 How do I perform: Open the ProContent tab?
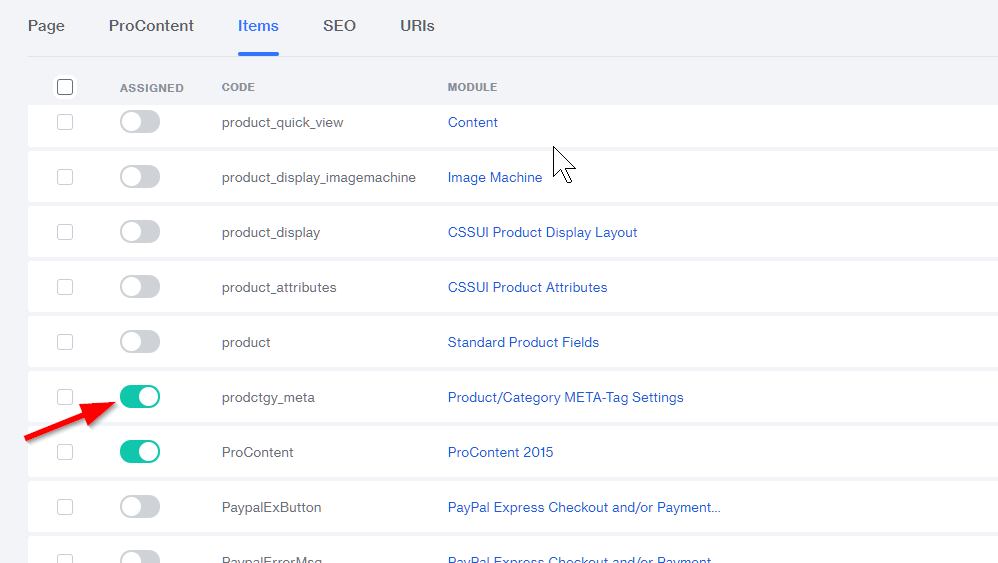[151, 26]
